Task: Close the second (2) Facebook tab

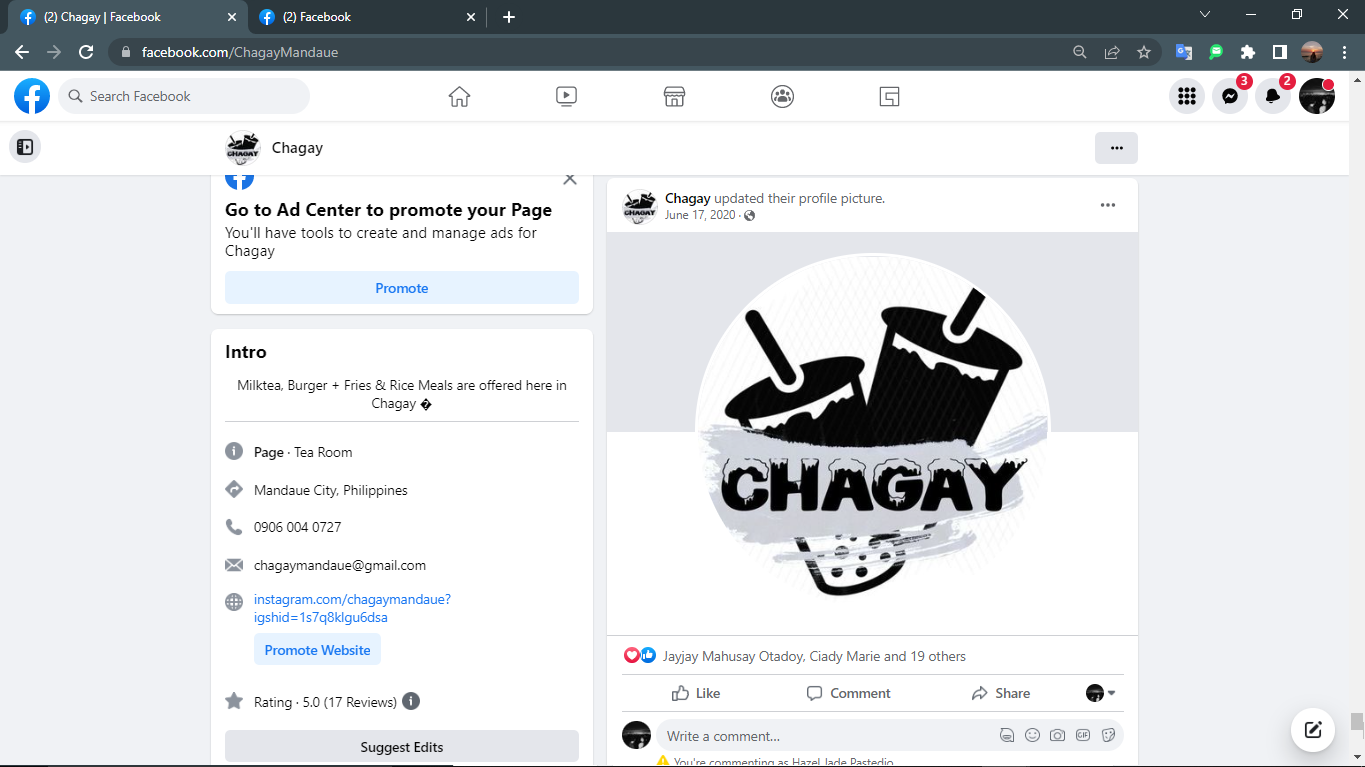Action: 471,17
